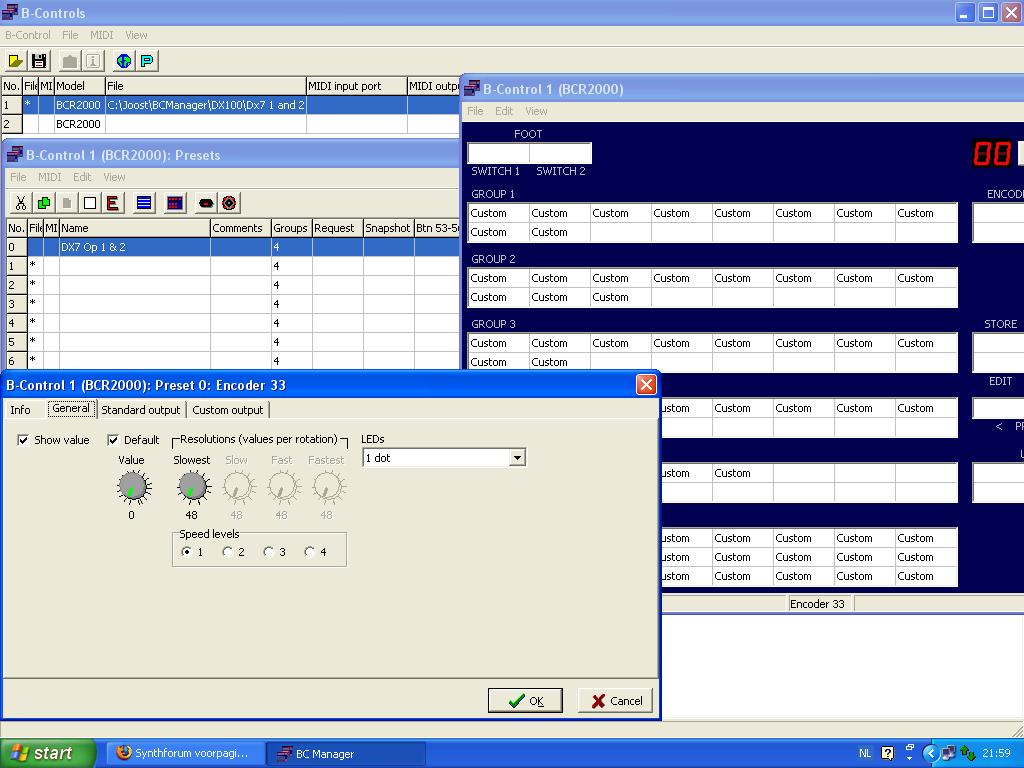
Task: Click the green copy icon in Presets toolbar
Action: tap(44, 203)
